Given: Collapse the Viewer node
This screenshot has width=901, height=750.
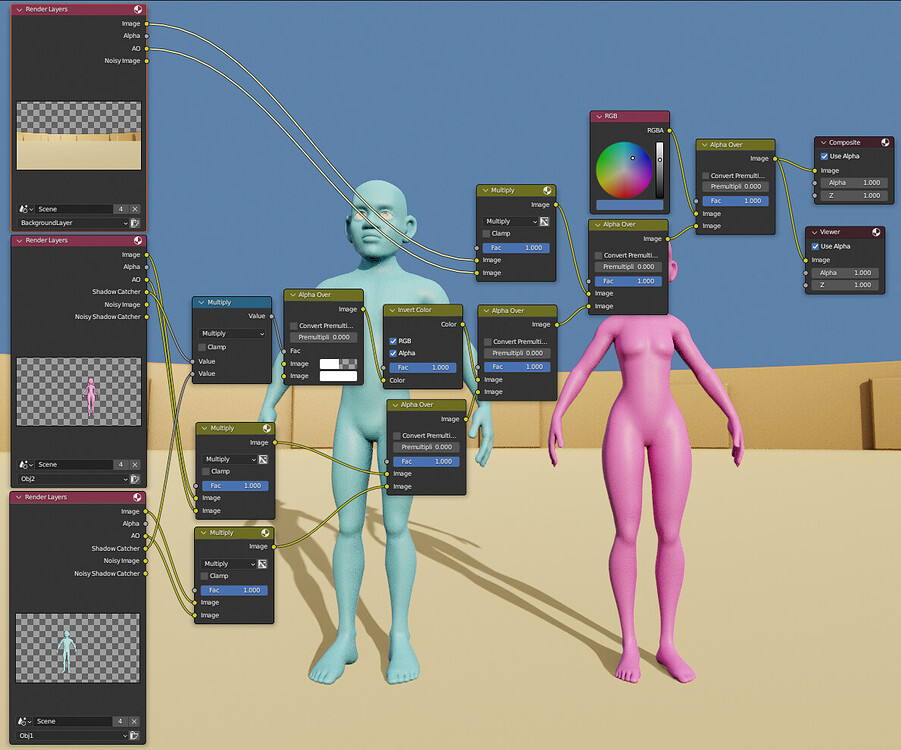Looking at the screenshot, I should point(814,232).
